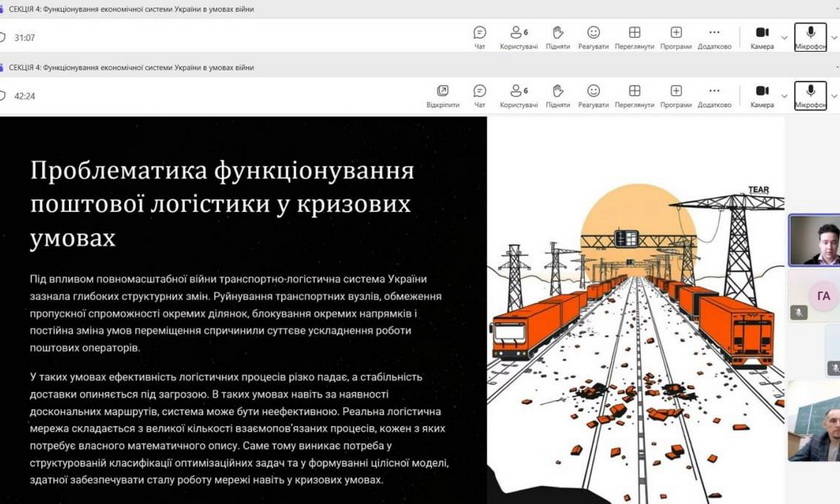
Task: Click the purple-outlined speaker video tile
Action: 814,240
